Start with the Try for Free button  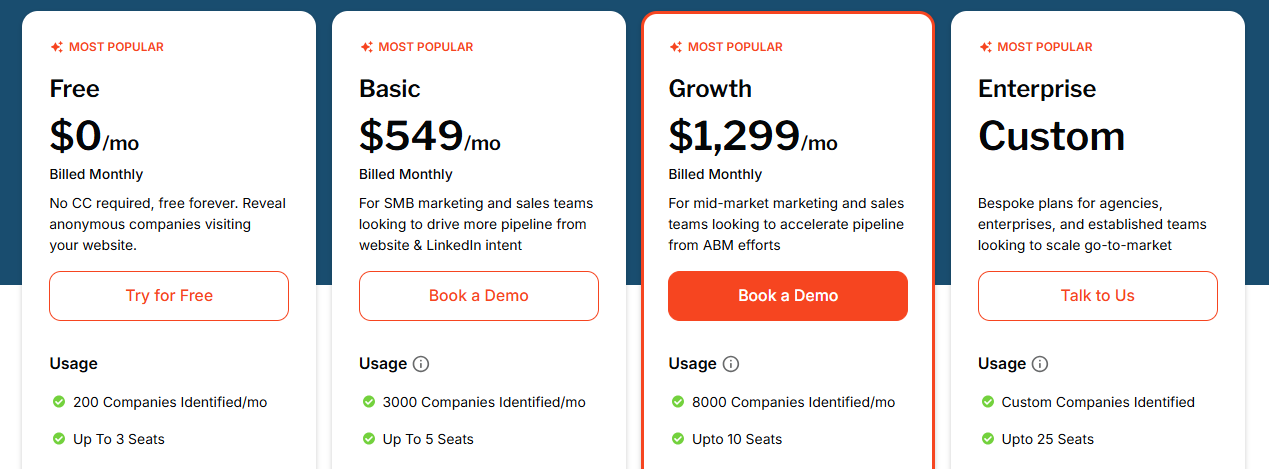pos(169,296)
